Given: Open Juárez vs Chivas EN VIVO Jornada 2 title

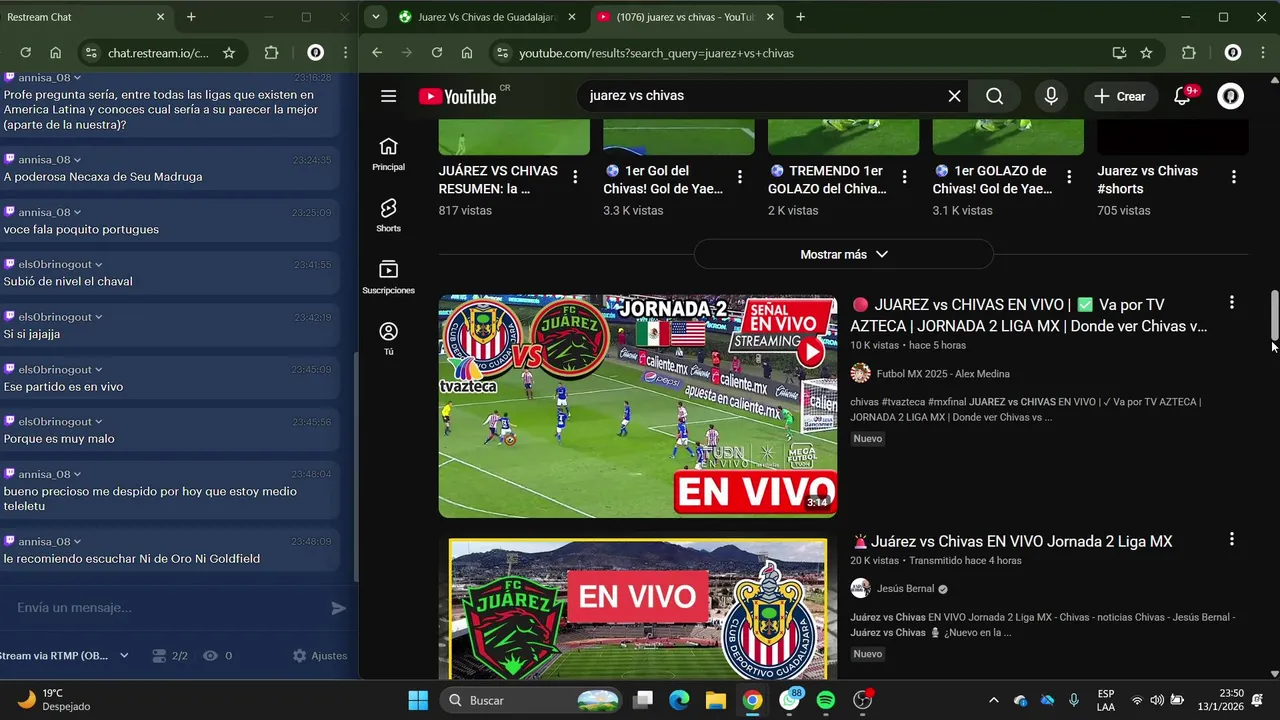Looking at the screenshot, I should click(x=1011, y=541).
